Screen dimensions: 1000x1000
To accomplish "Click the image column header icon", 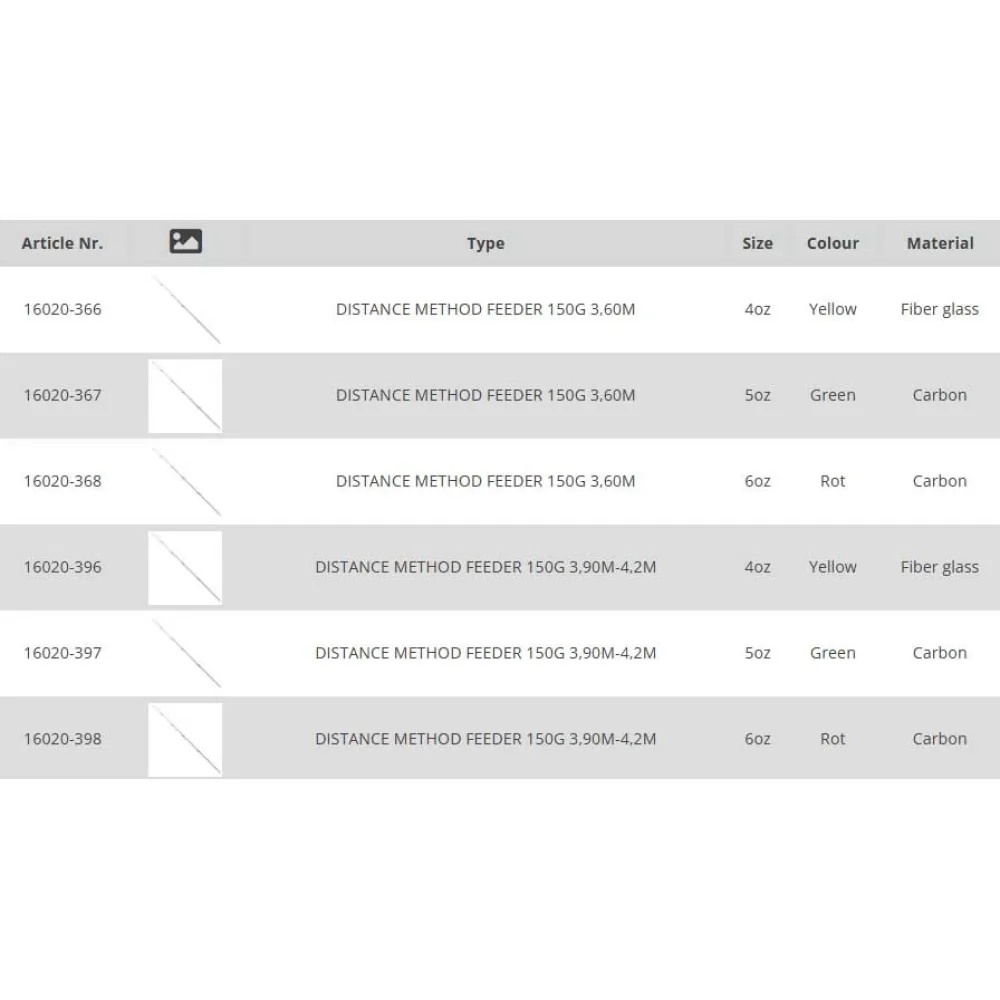I will [186, 242].
